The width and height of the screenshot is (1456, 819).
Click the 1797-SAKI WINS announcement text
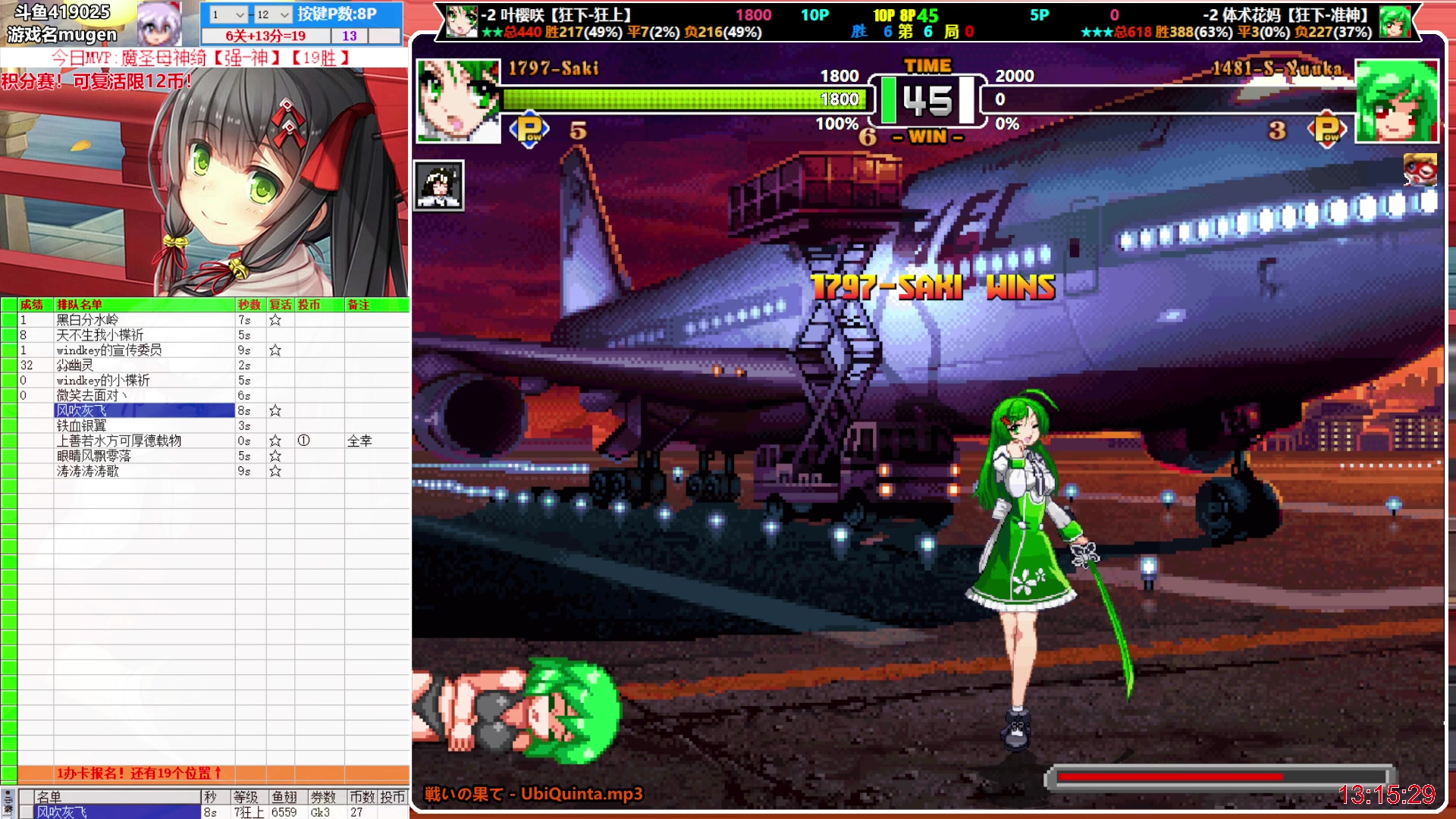(934, 287)
